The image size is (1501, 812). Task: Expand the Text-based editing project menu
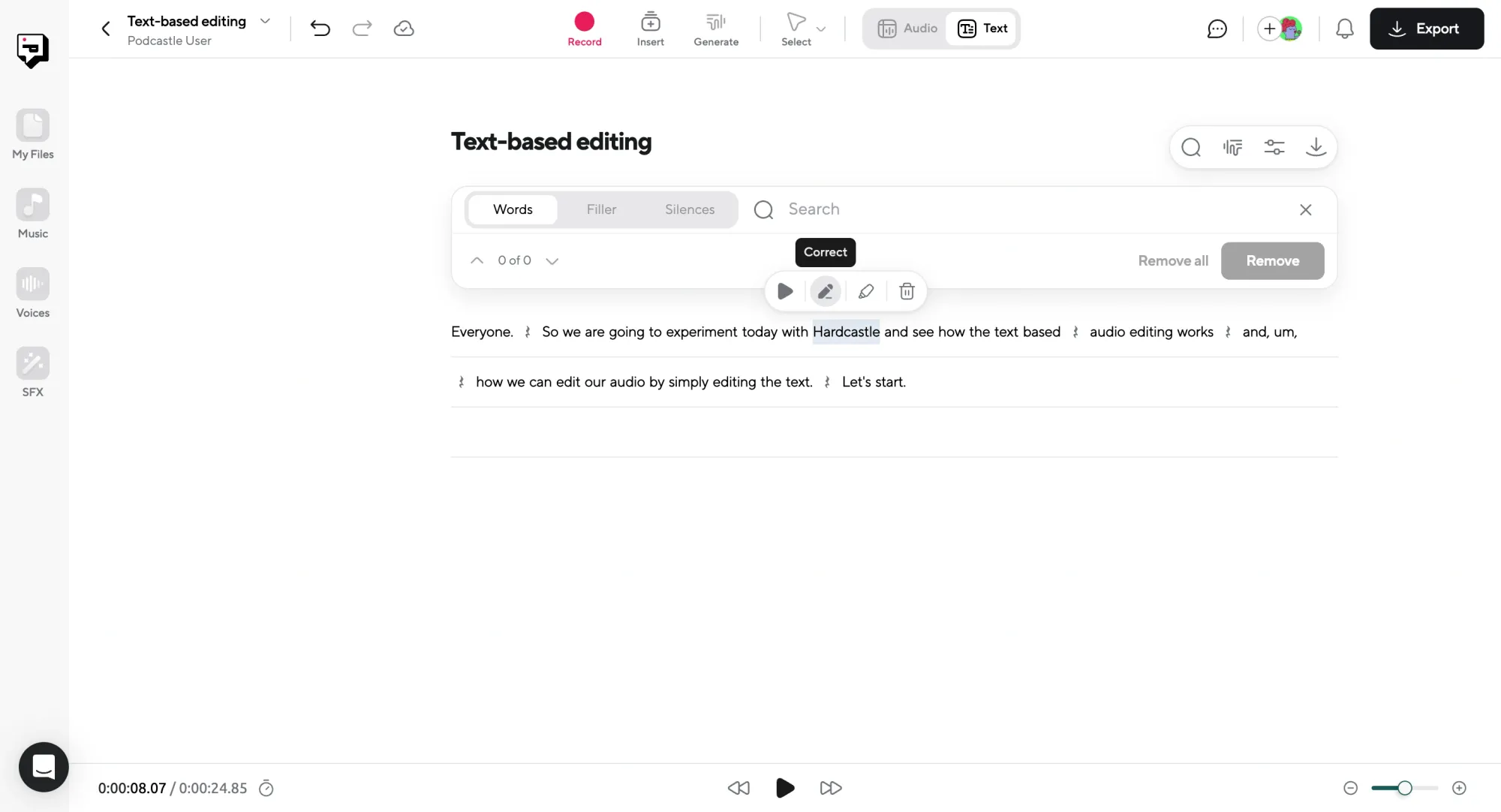(x=265, y=21)
